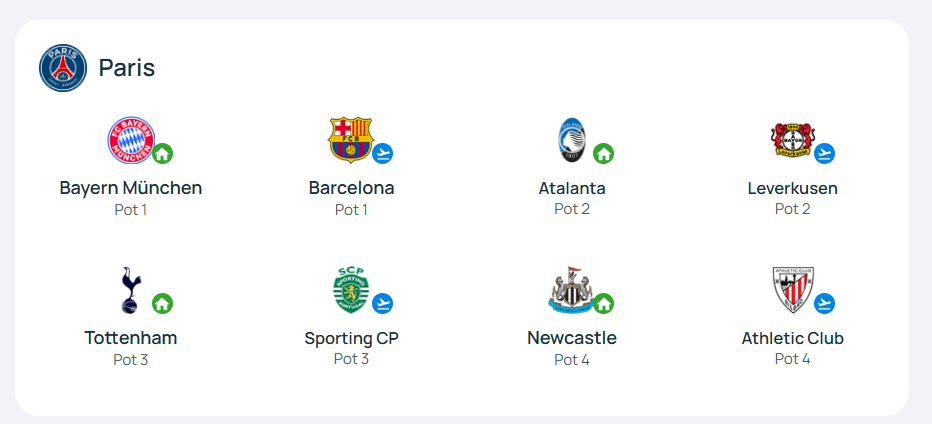
Task: Click blue away plane icon beside Leverkusen
Action: [824, 153]
